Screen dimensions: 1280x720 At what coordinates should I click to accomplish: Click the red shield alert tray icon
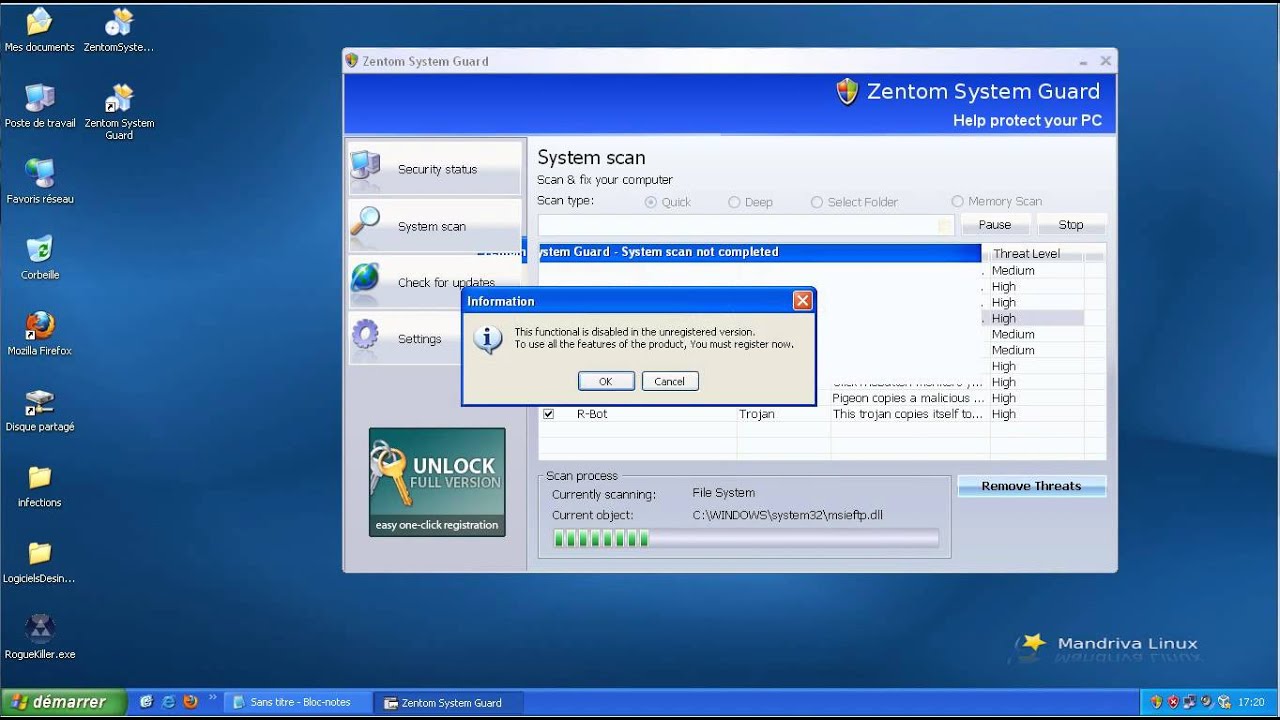[x=1173, y=702]
